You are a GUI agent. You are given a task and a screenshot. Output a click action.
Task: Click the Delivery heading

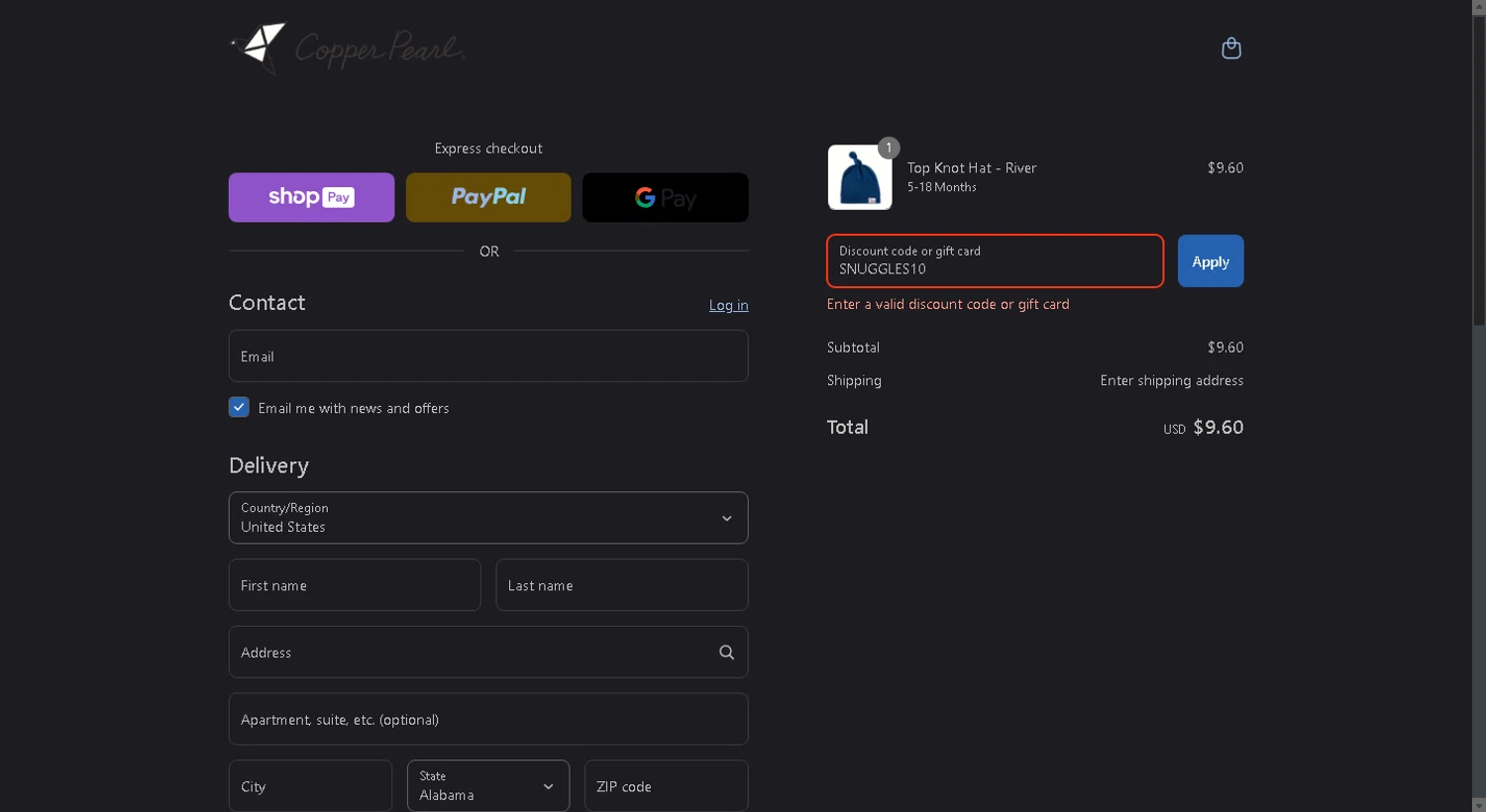(268, 465)
